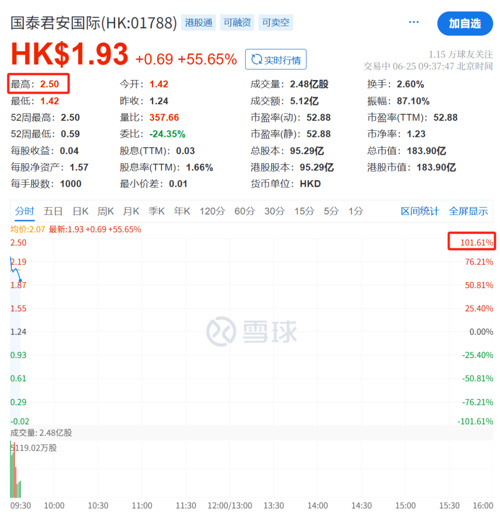Image resolution: width=500 pixels, height=519 pixels.
Task: Select the 60分 interval tab
Action: point(245,211)
